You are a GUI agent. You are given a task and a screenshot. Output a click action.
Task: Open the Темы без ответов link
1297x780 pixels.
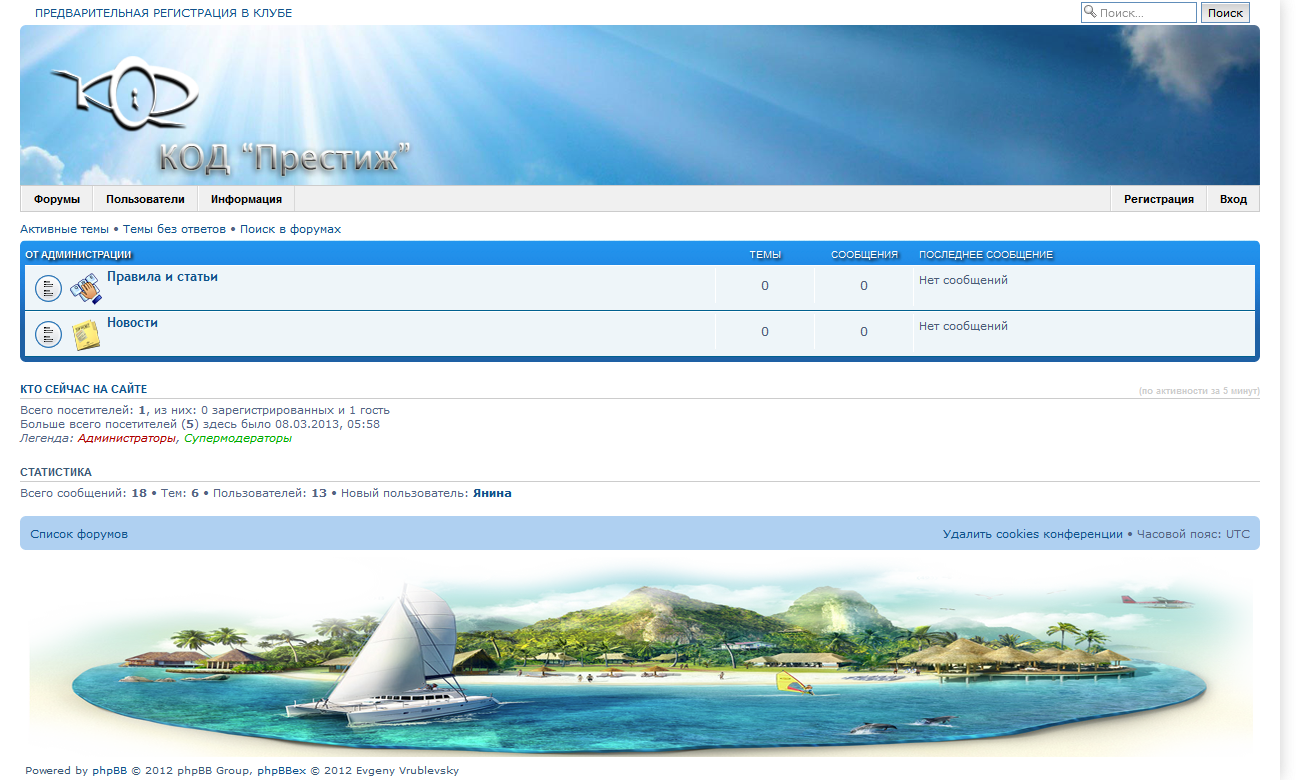[174, 229]
